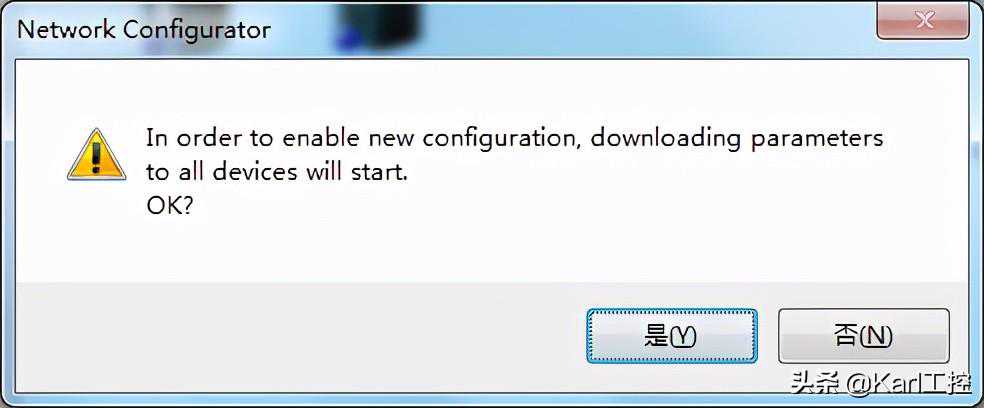Click the 'OK?' prompt text
This screenshot has width=984, height=408.
click(x=169, y=206)
